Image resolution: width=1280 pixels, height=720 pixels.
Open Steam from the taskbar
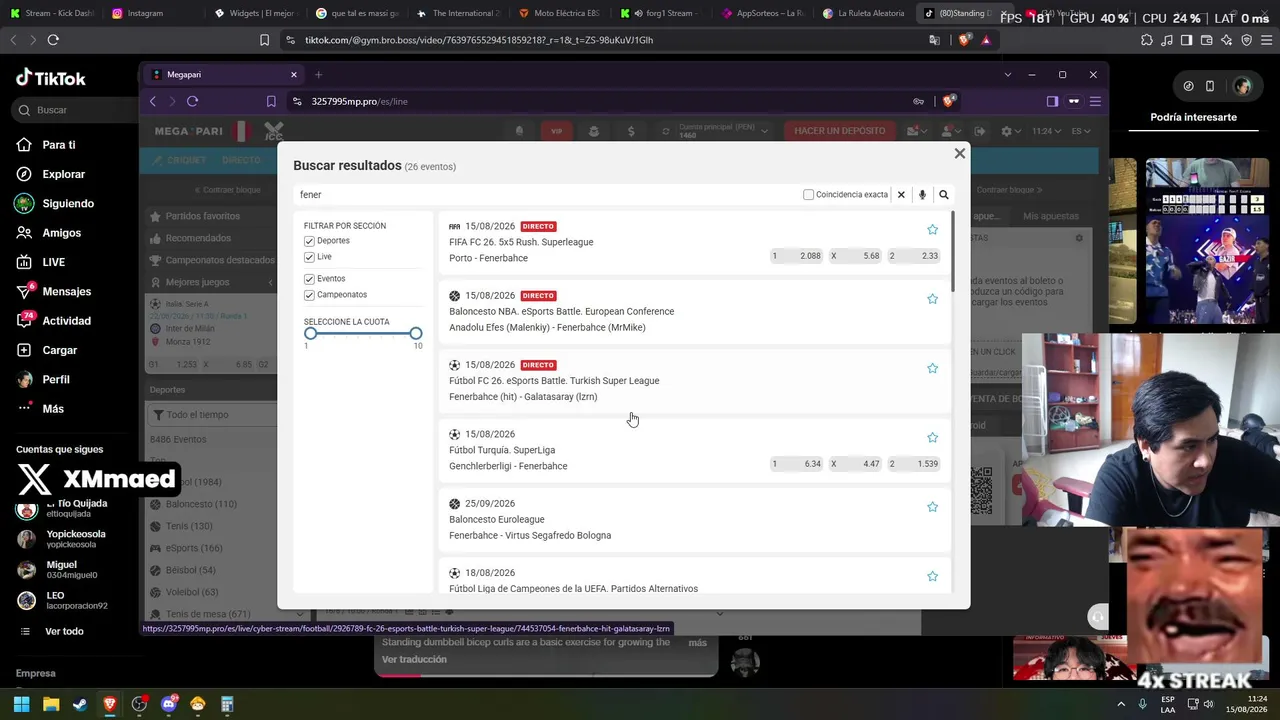point(80,705)
